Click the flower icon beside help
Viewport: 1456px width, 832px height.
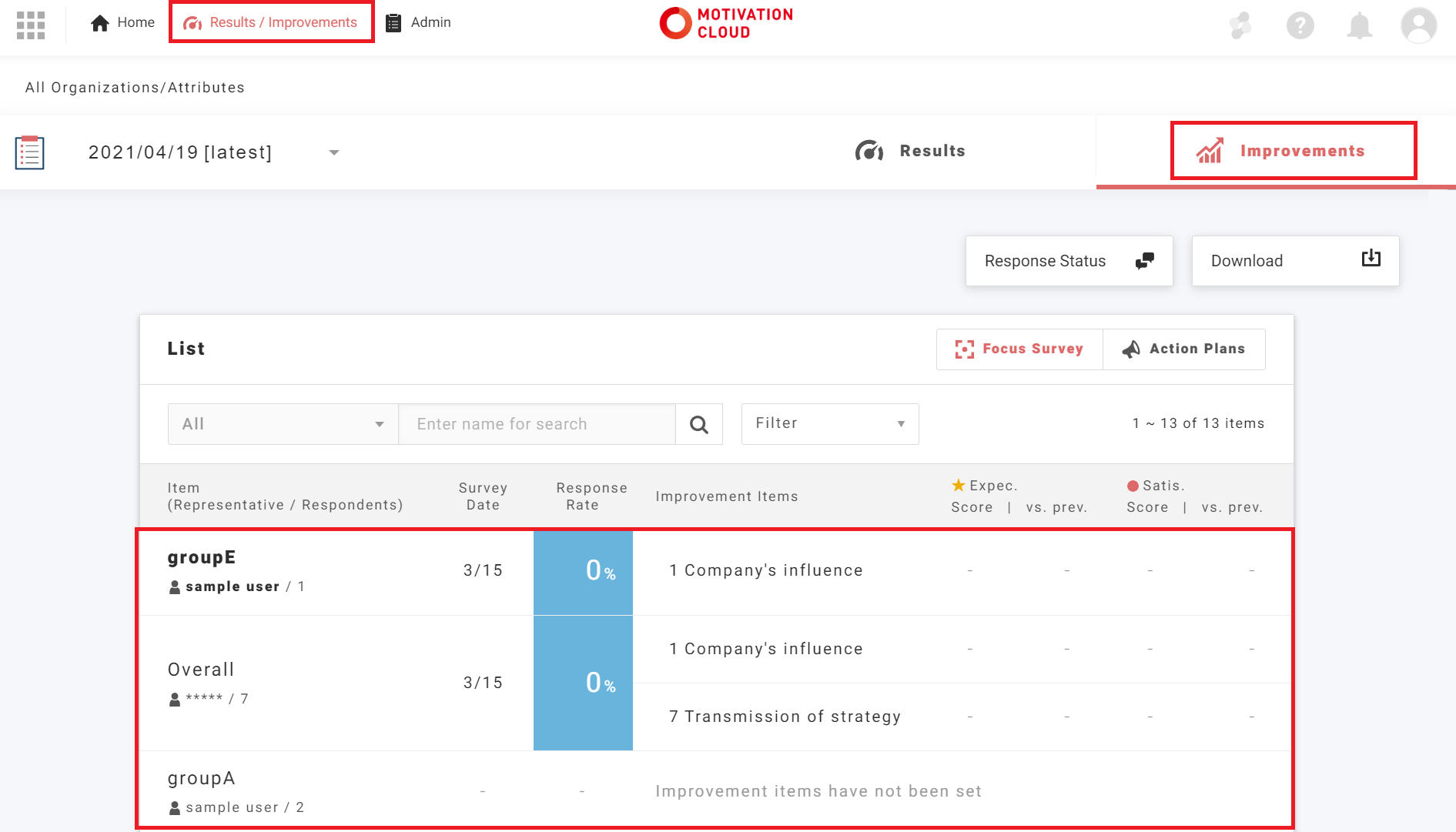click(1240, 25)
